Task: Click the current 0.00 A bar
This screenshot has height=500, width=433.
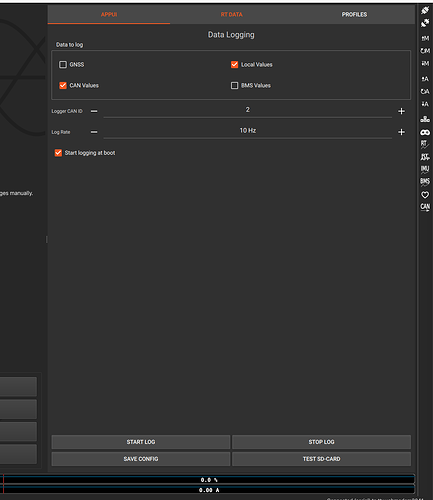Action: pos(209,490)
